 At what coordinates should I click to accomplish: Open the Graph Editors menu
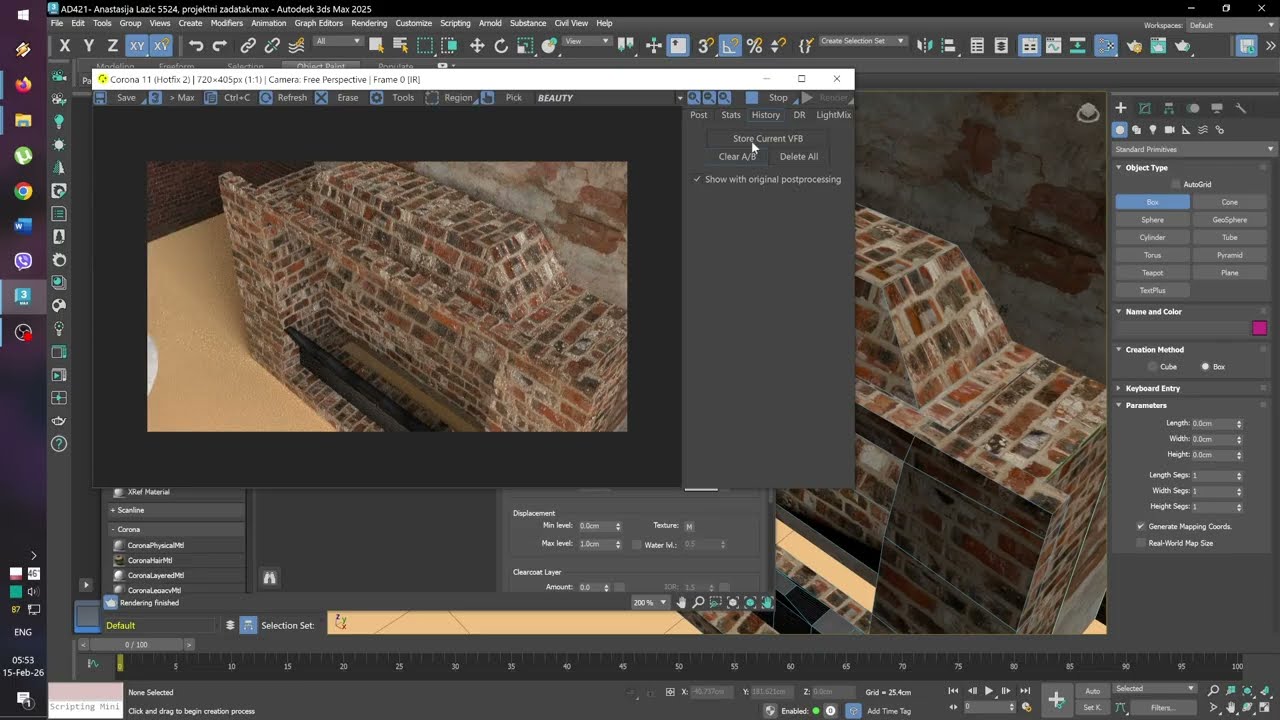(318, 23)
